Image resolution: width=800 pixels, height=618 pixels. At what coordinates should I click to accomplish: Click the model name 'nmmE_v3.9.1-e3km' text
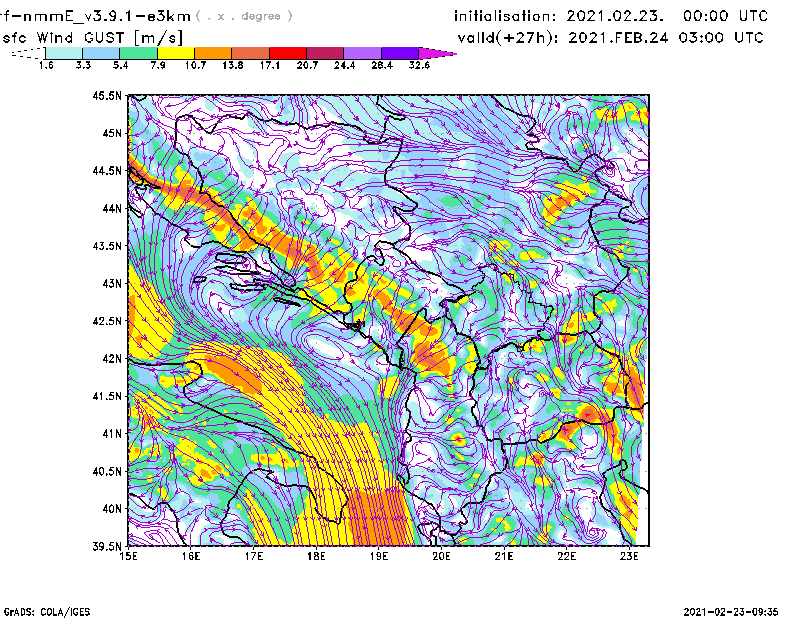(x=104, y=16)
